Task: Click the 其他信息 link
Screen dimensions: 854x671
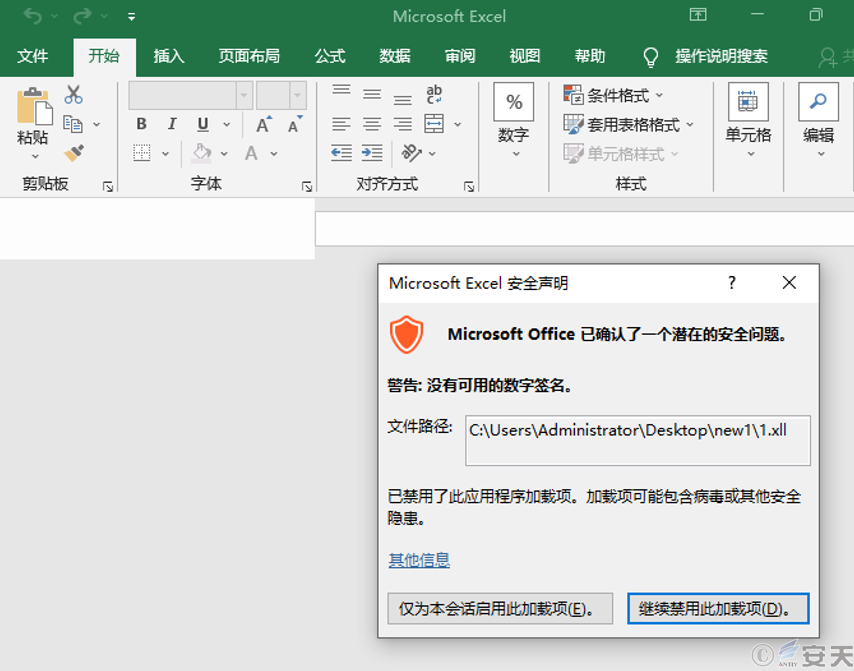Action: click(419, 560)
